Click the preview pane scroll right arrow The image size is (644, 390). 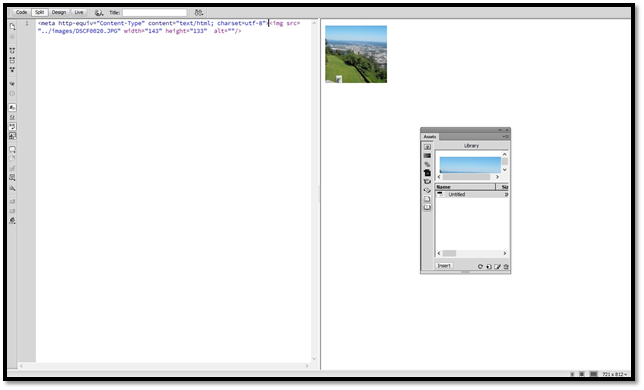coord(497,177)
